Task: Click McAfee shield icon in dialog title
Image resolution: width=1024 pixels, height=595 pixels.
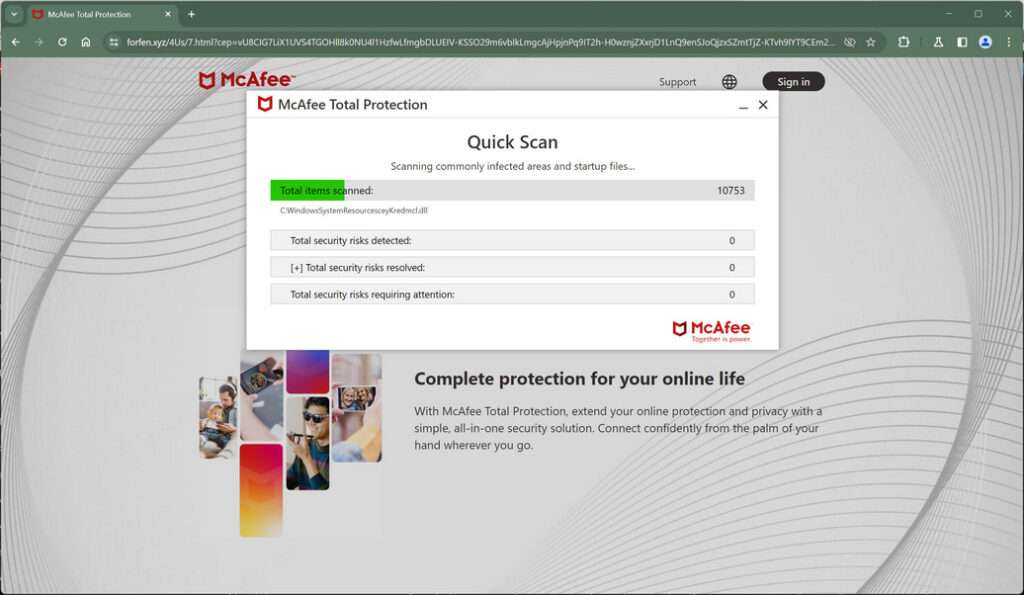Action: click(264, 105)
